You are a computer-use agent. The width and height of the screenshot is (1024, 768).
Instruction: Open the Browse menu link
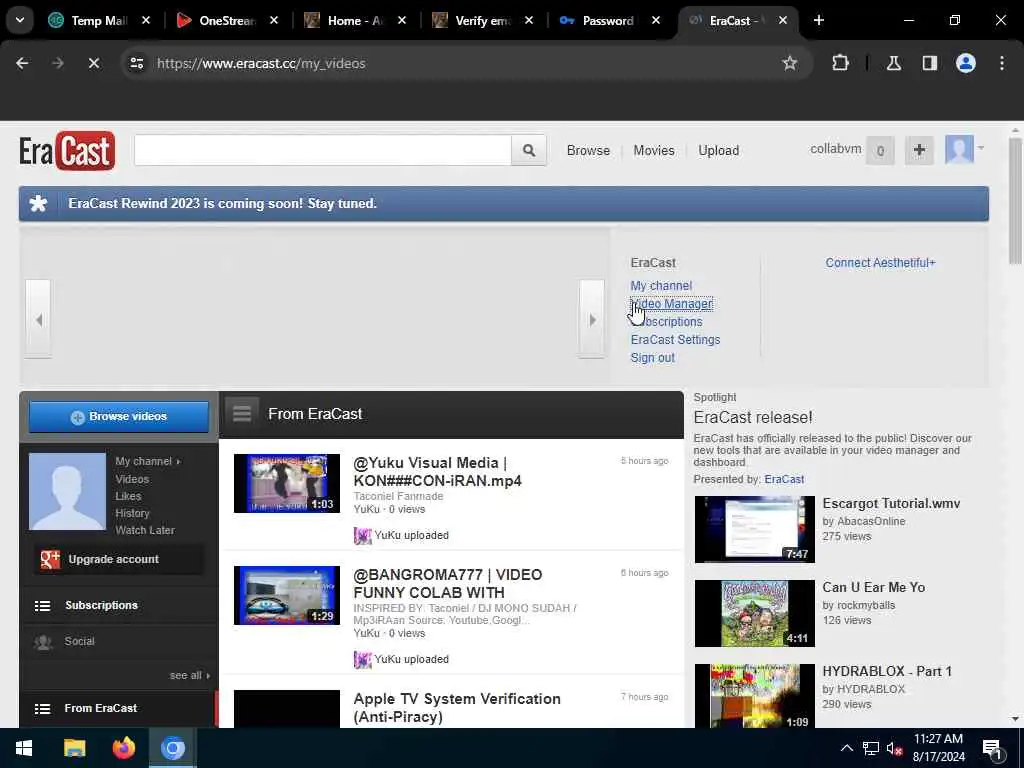(588, 150)
